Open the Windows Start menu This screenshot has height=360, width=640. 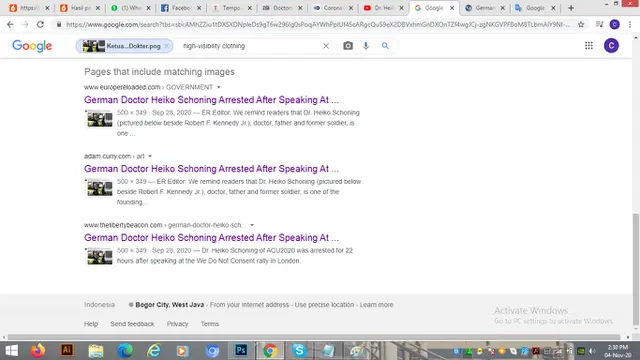point(12,351)
